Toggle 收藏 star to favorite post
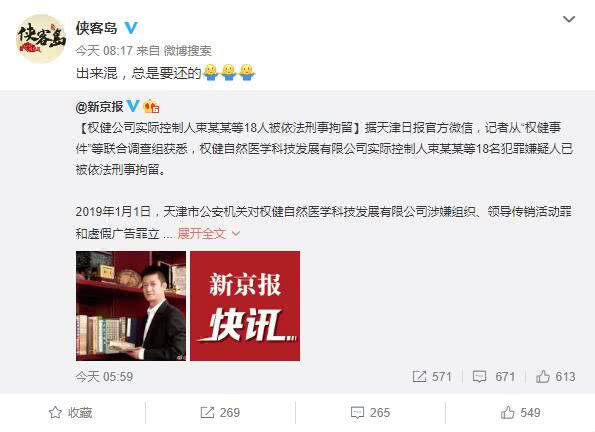The width and height of the screenshot is (595, 432). (71, 413)
